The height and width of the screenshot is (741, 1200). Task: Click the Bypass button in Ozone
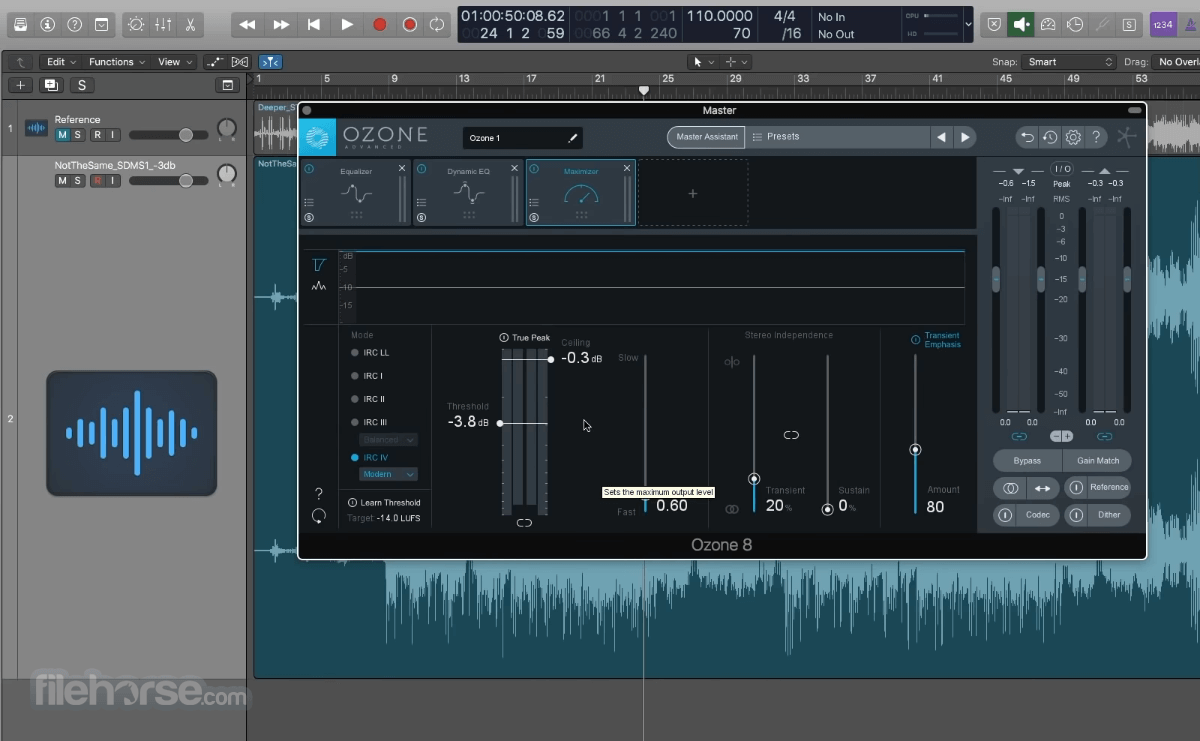click(1027, 461)
